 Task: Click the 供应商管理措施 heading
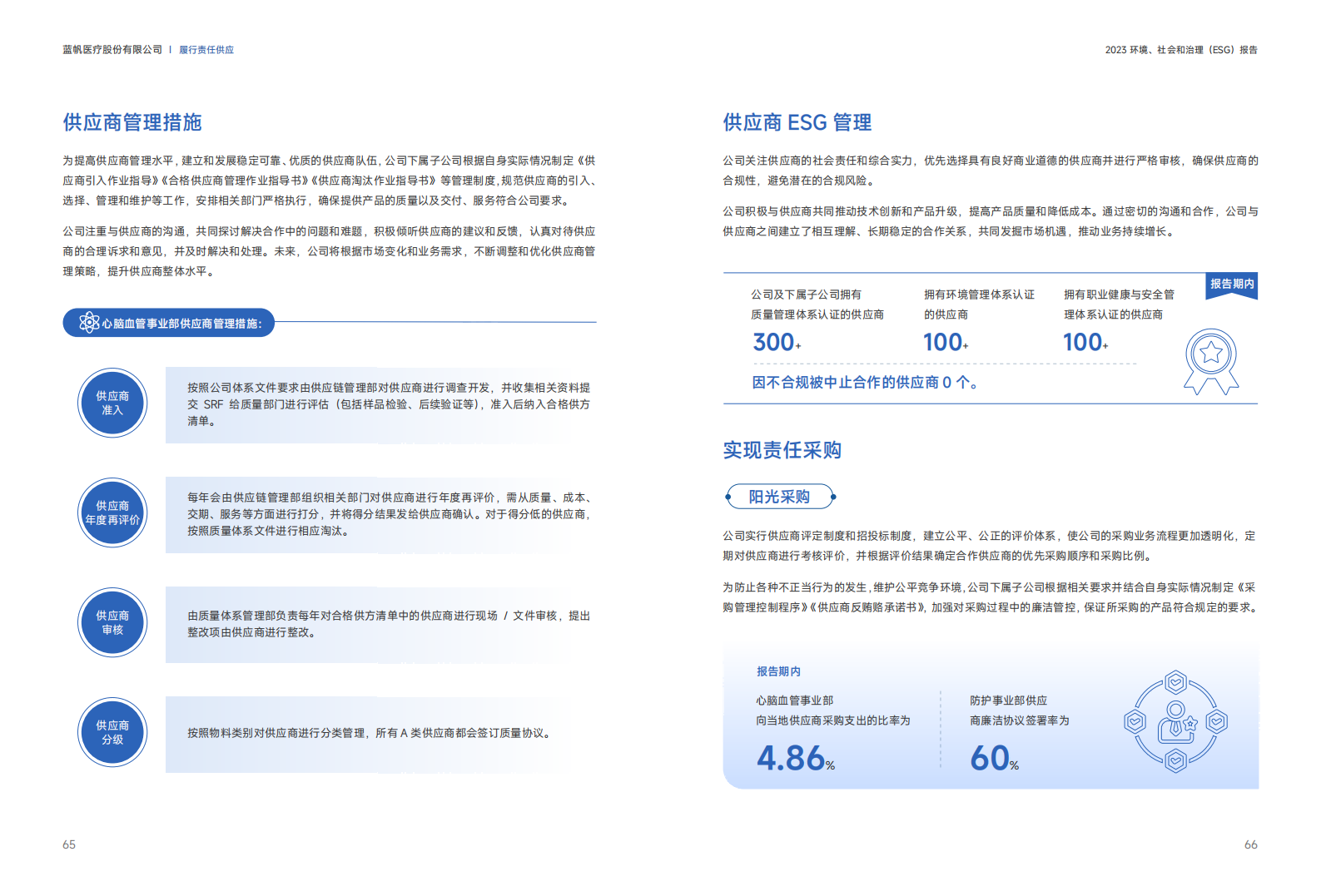[x=132, y=122]
